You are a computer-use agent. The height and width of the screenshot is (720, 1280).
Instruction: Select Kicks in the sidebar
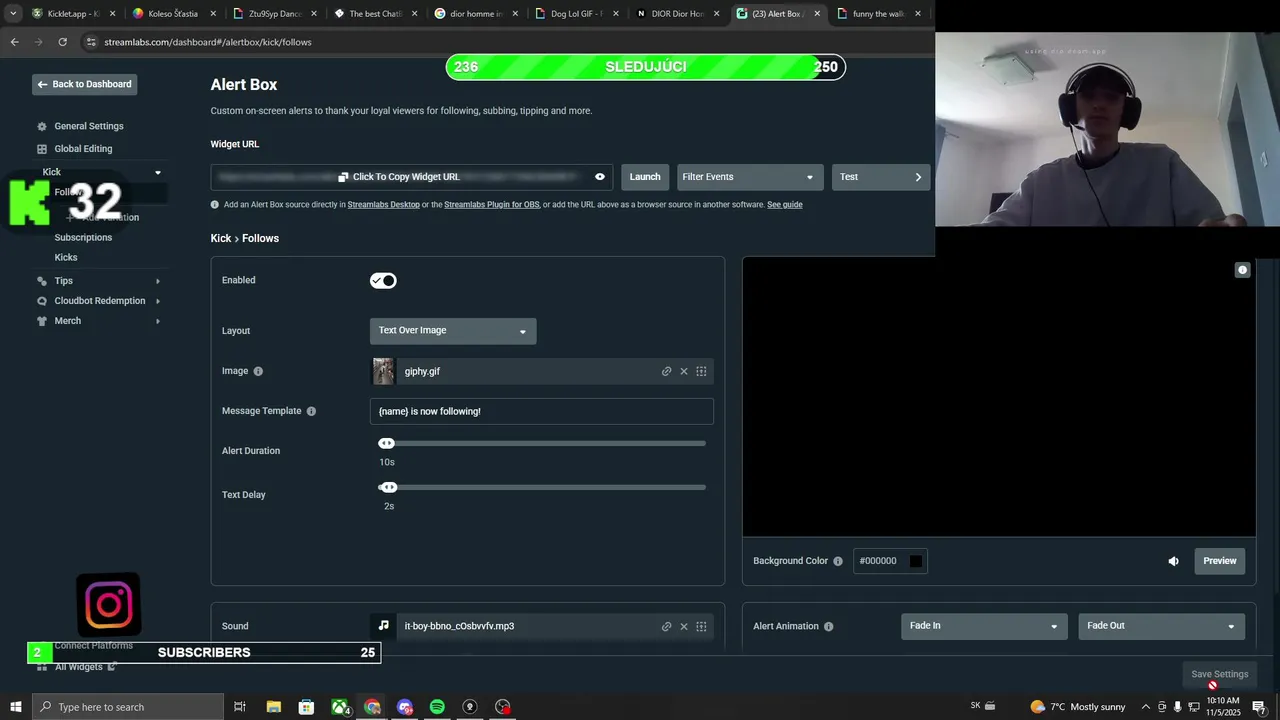click(x=66, y=258)
